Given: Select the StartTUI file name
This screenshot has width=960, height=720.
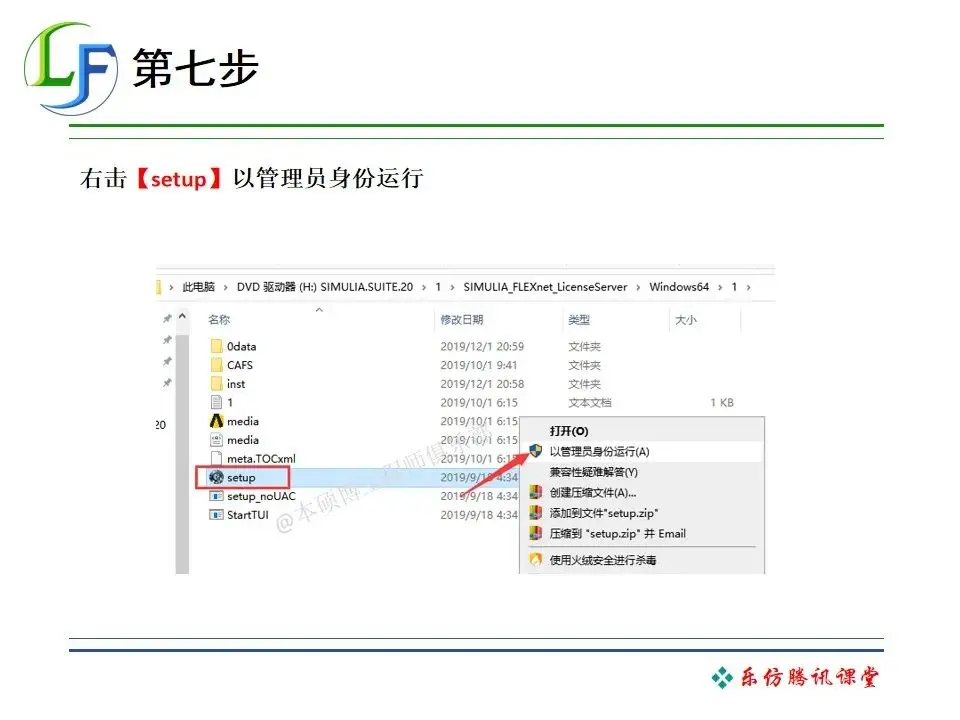Looking at the screenshot, I should [x=248, y=515].
